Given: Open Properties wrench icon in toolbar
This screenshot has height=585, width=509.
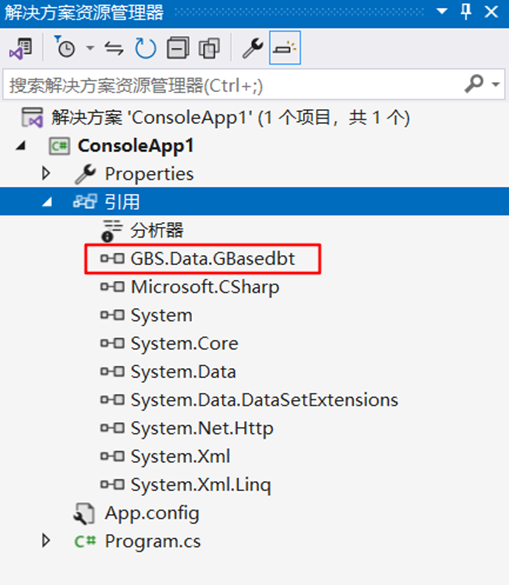Looking at the screenshot, I should (253, 48).
